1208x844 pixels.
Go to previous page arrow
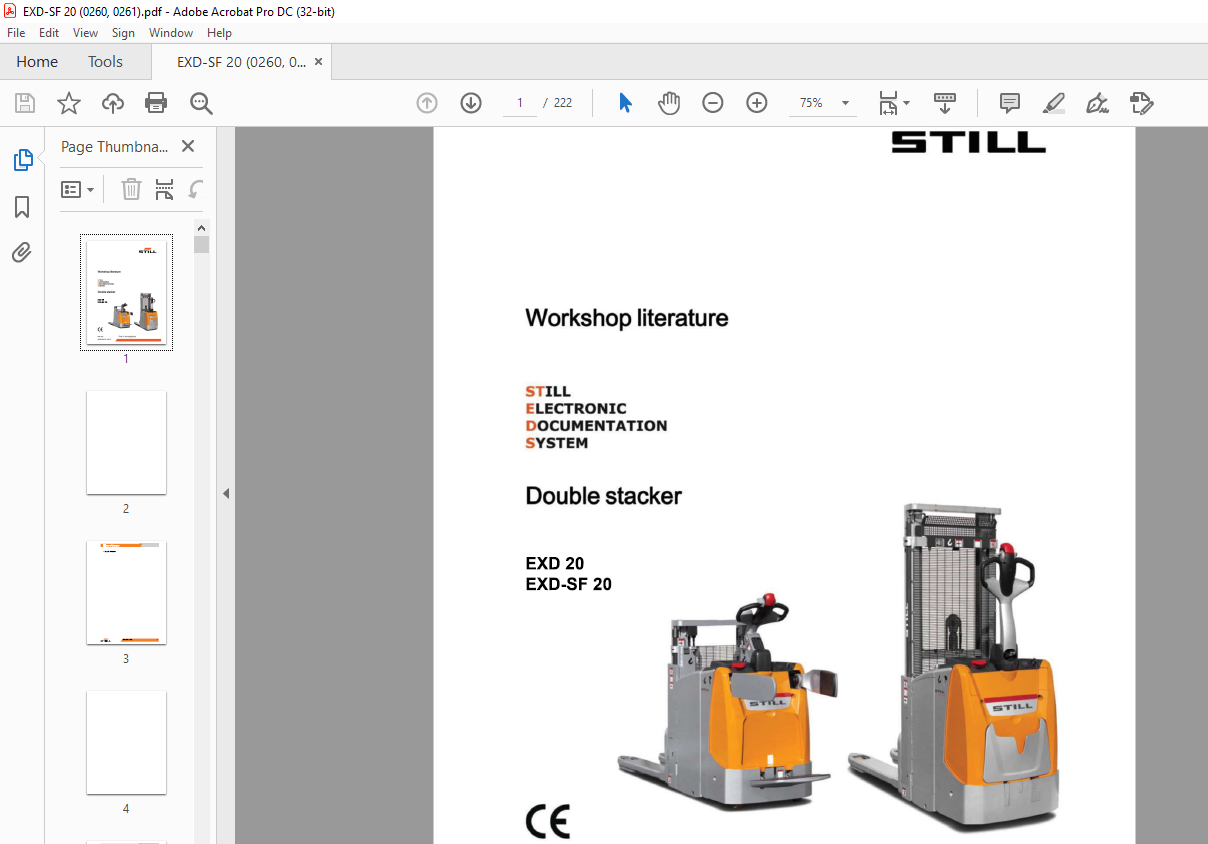(427, 103)
